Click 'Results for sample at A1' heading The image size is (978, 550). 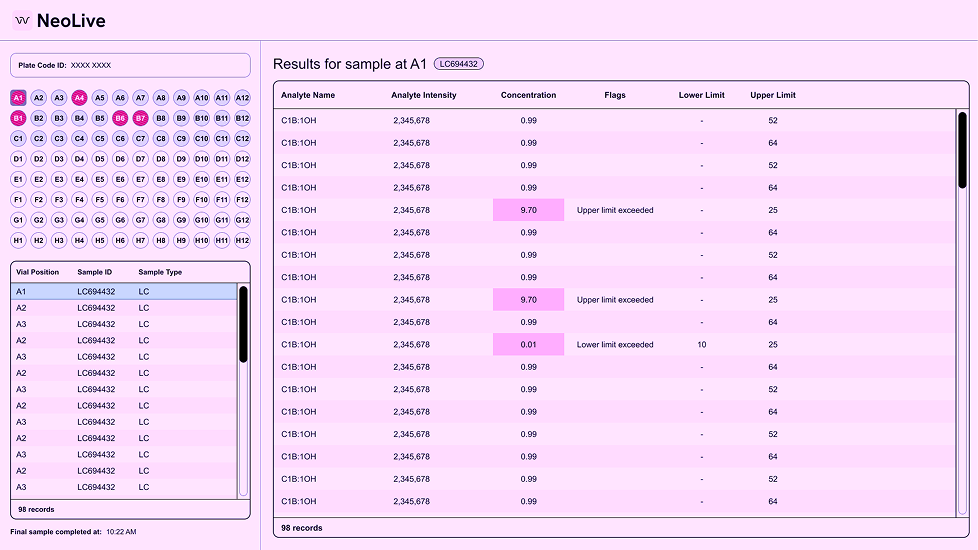pos(350,64)
